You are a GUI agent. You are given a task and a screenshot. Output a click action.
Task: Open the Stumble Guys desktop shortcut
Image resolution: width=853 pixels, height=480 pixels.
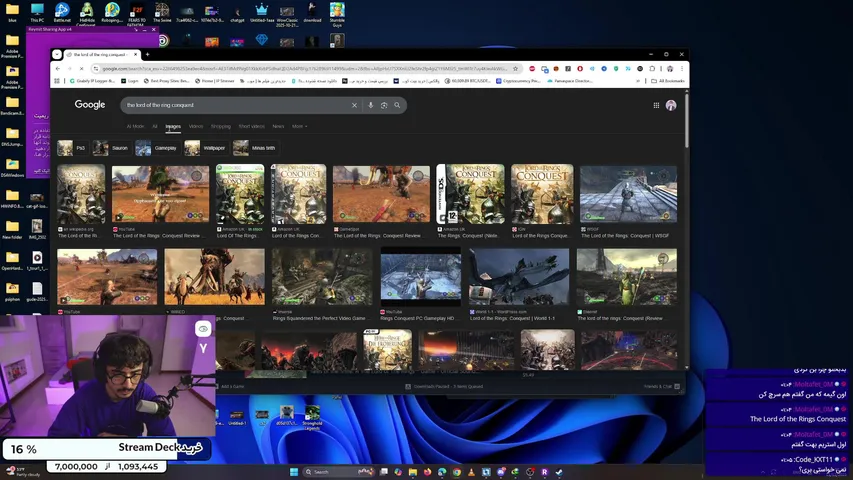coord(337,14)
